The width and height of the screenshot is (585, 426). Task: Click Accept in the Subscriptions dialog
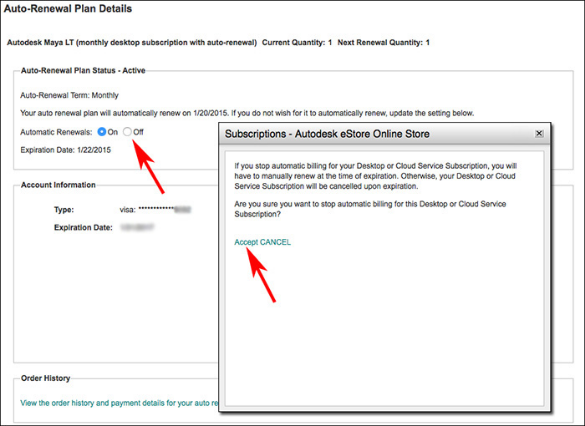coord(246,242)
